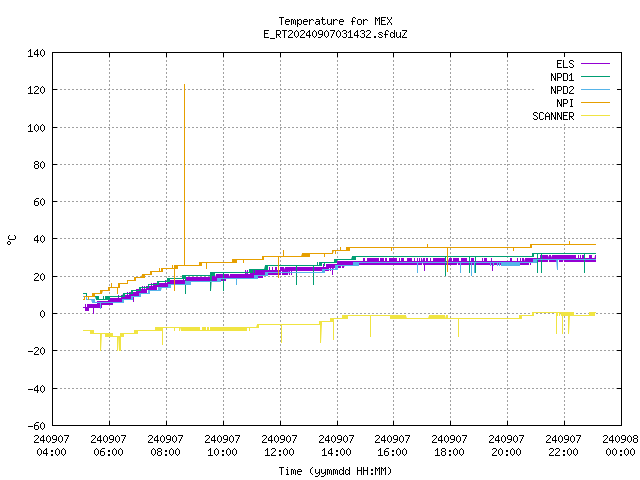Click the filename 'E_RT20240907031432.sfduZ'
The height and width of the screenshot is (480, 640).
335,34
